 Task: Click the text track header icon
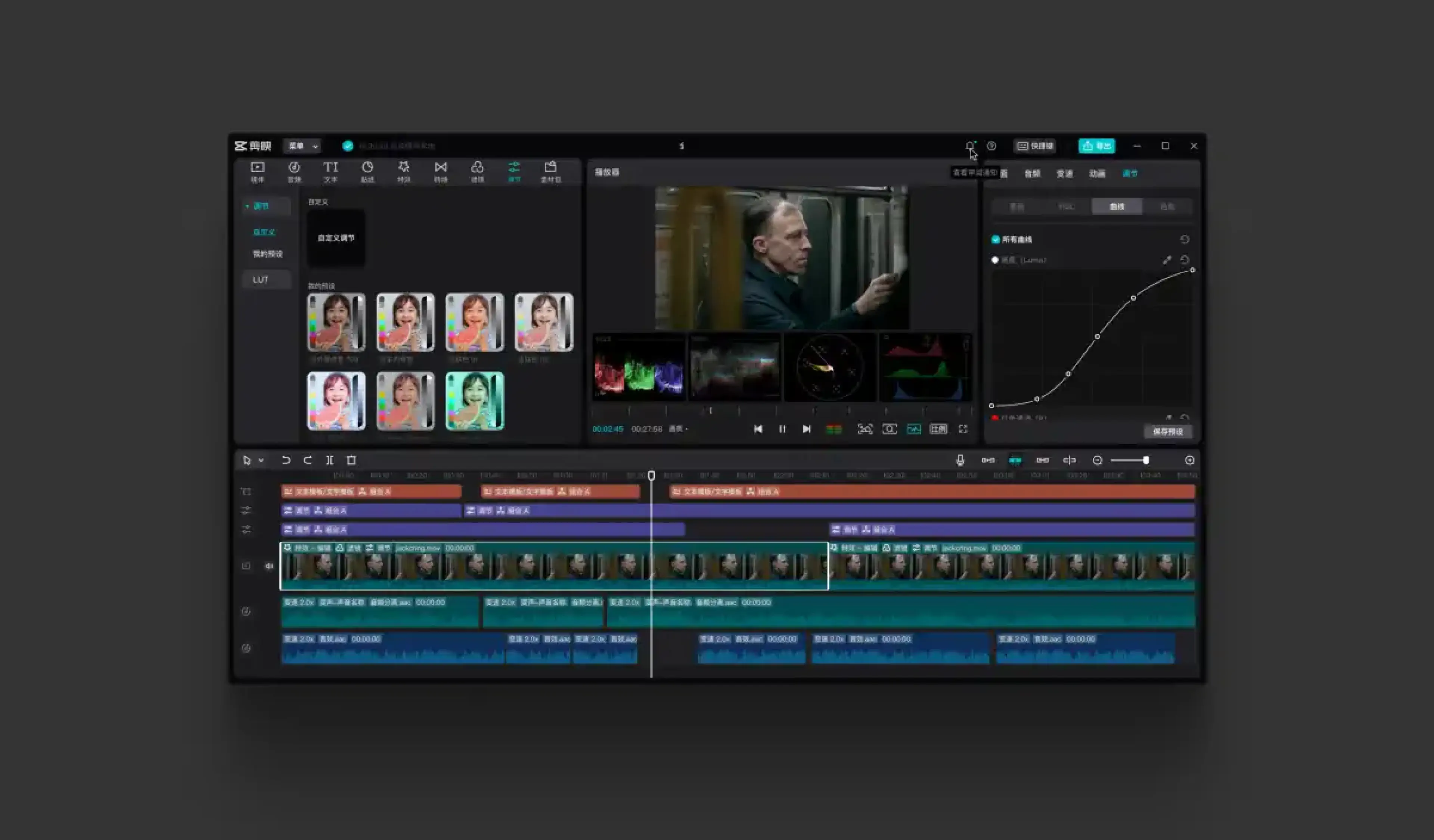click(x=246, y=491)
